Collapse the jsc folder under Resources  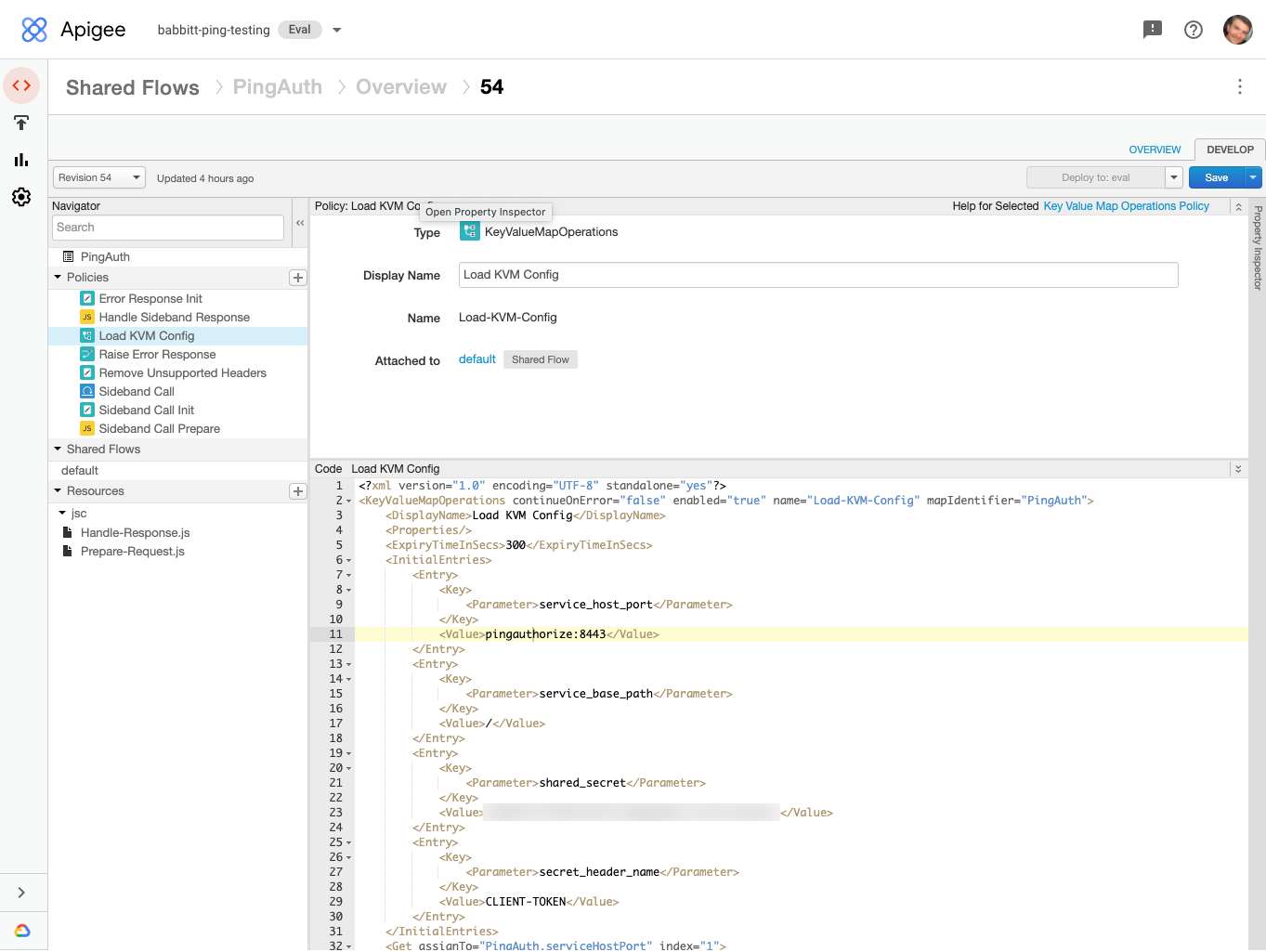pos(60,513)
